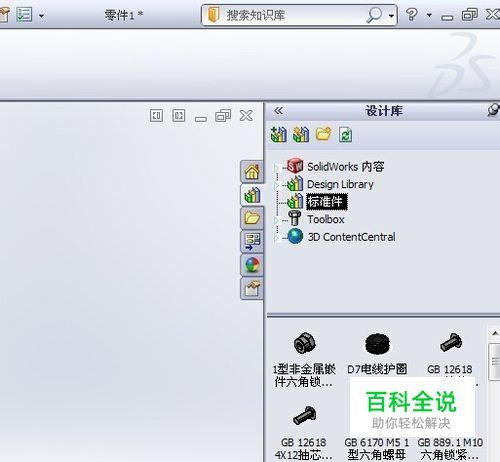This screenshot has width=500, height=462.
Task: Select 3D ContentCentral in the tree
Action: coord(351,237)
